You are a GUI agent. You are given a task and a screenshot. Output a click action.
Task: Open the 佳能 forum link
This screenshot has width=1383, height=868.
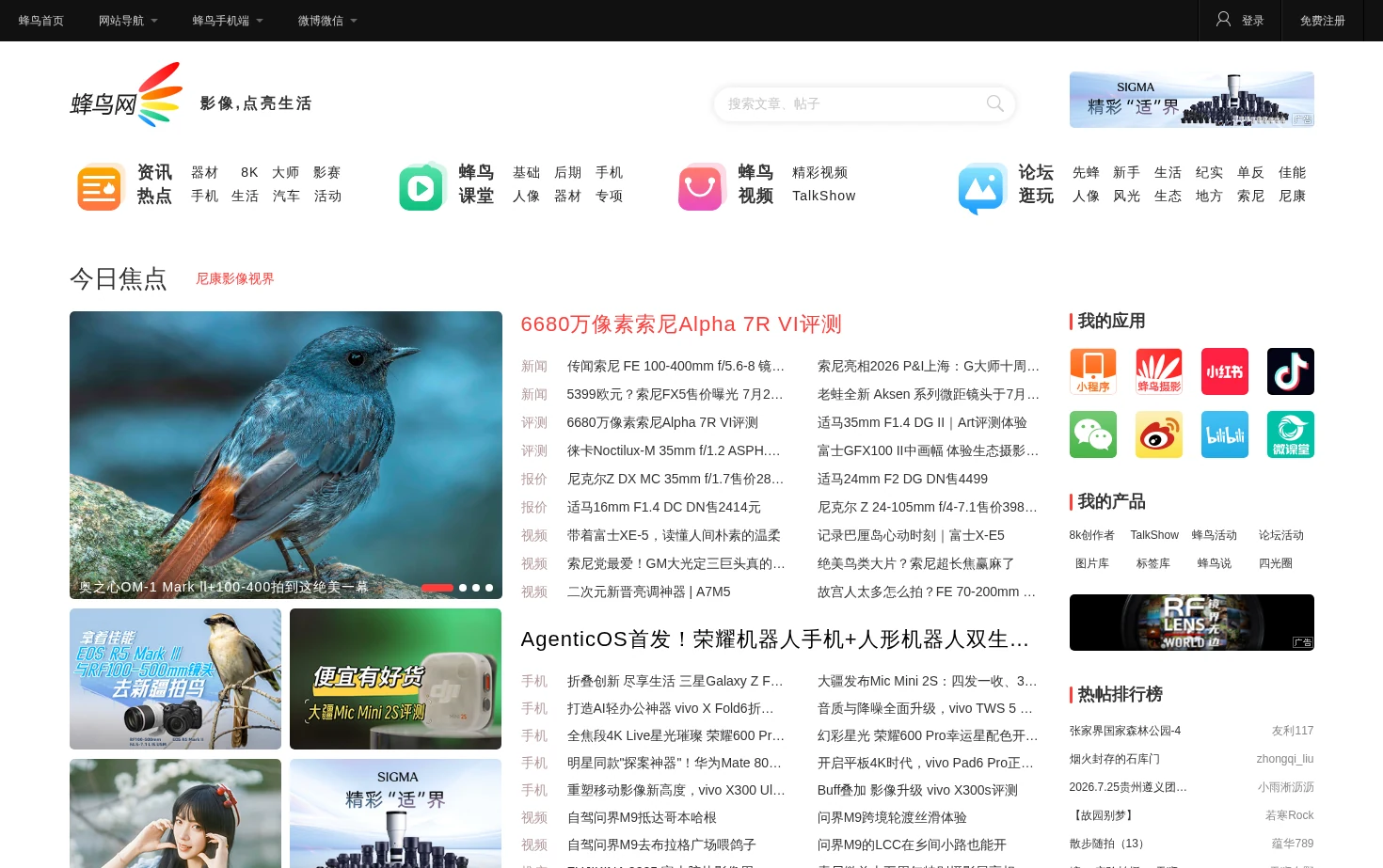click(x=1292, y=172)
